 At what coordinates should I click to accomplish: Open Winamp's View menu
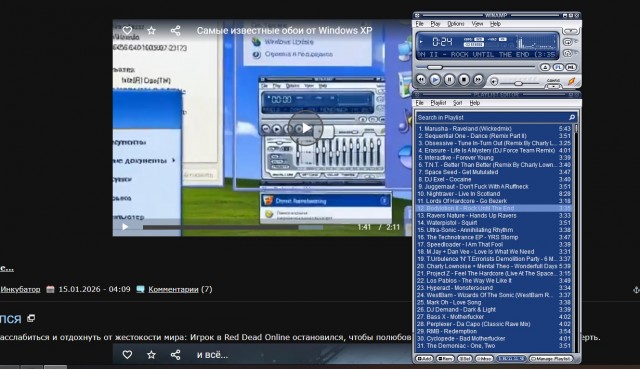477,24
